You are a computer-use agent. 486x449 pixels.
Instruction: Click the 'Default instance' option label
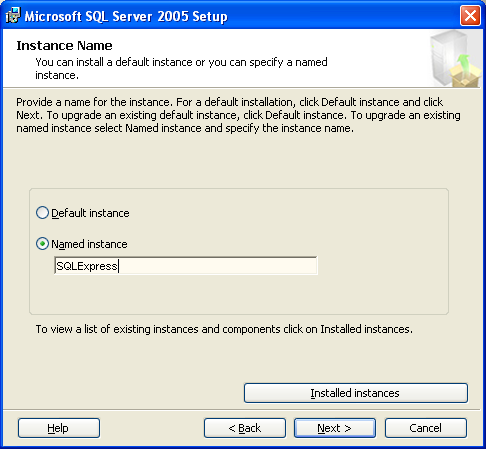tap(90, 213)
